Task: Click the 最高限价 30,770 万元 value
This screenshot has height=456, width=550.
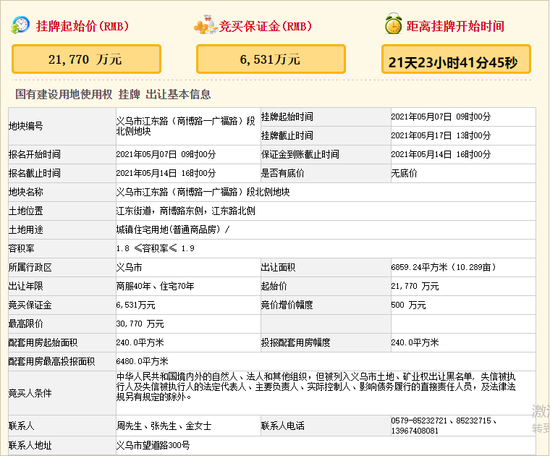Action: [x=140, y=323]
